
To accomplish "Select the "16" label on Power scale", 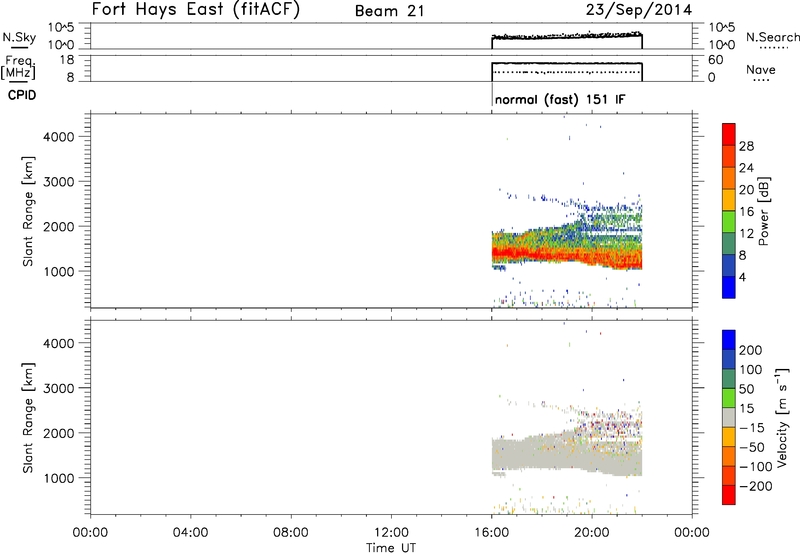I will pyautogui.click(x=746, y=212).
